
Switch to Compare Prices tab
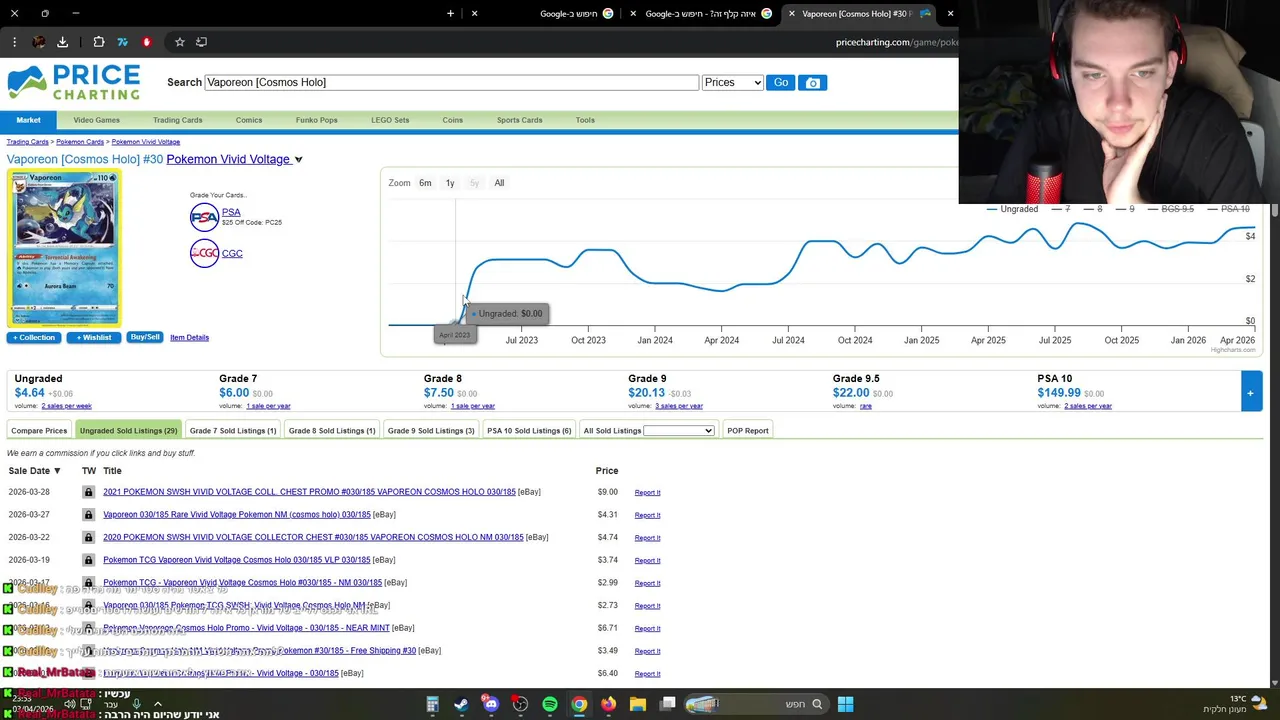pyautogui.click(x=39, y=431)
